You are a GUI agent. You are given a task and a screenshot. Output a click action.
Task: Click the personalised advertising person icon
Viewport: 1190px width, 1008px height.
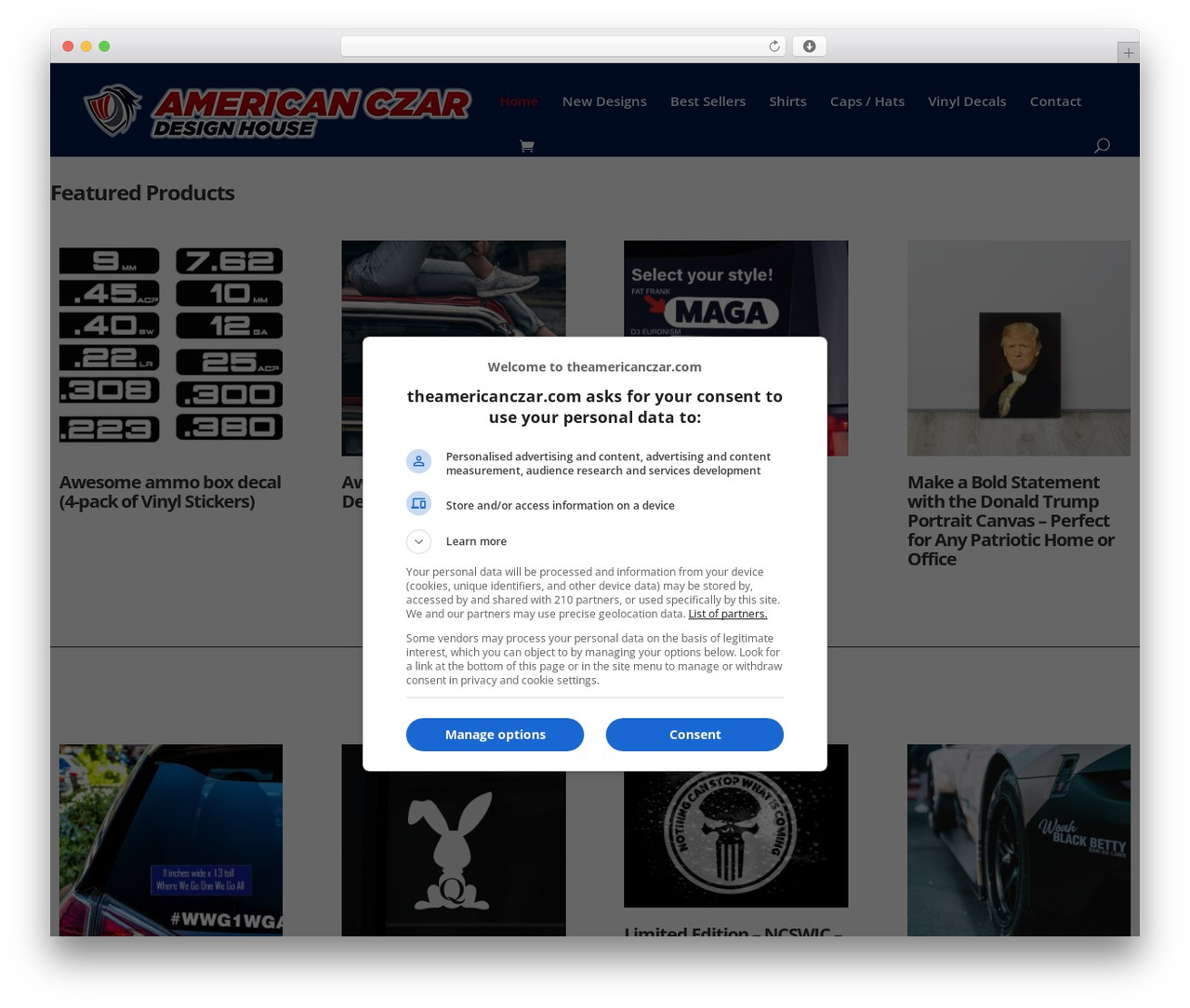(418, 461)
